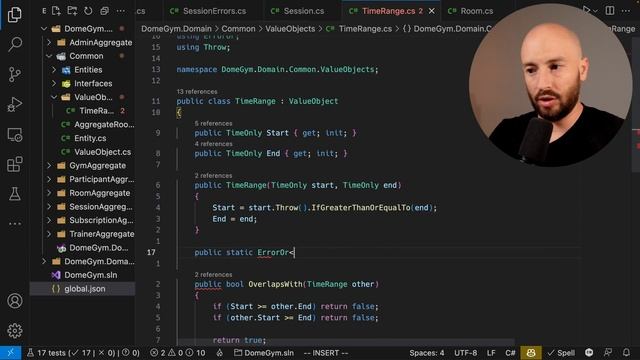Click ValueObjects breadcrumb segment
Image resolution: width=640 pixels, height=360 pixels.
290,29
